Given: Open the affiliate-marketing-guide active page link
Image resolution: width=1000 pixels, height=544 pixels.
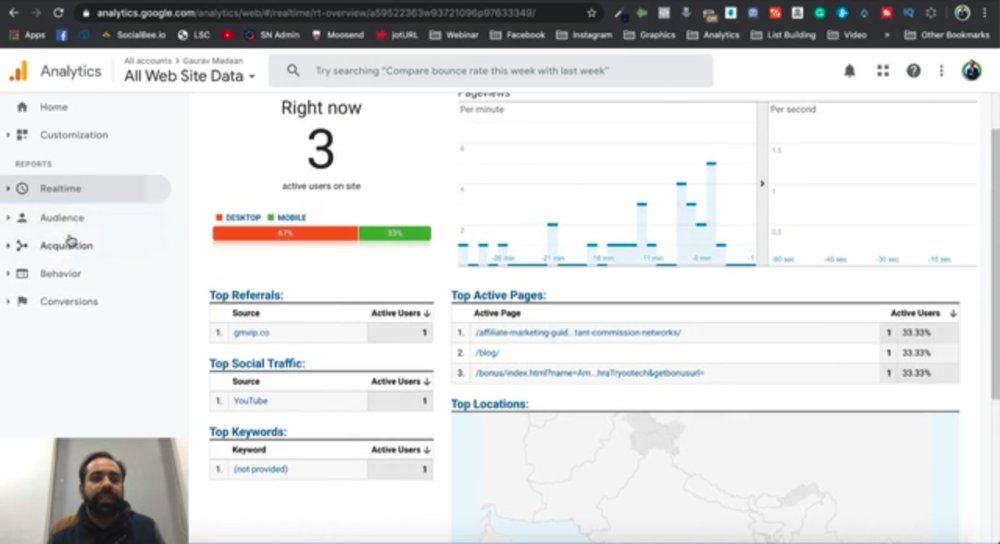Looking at the screenshot, I should (578, 333).
